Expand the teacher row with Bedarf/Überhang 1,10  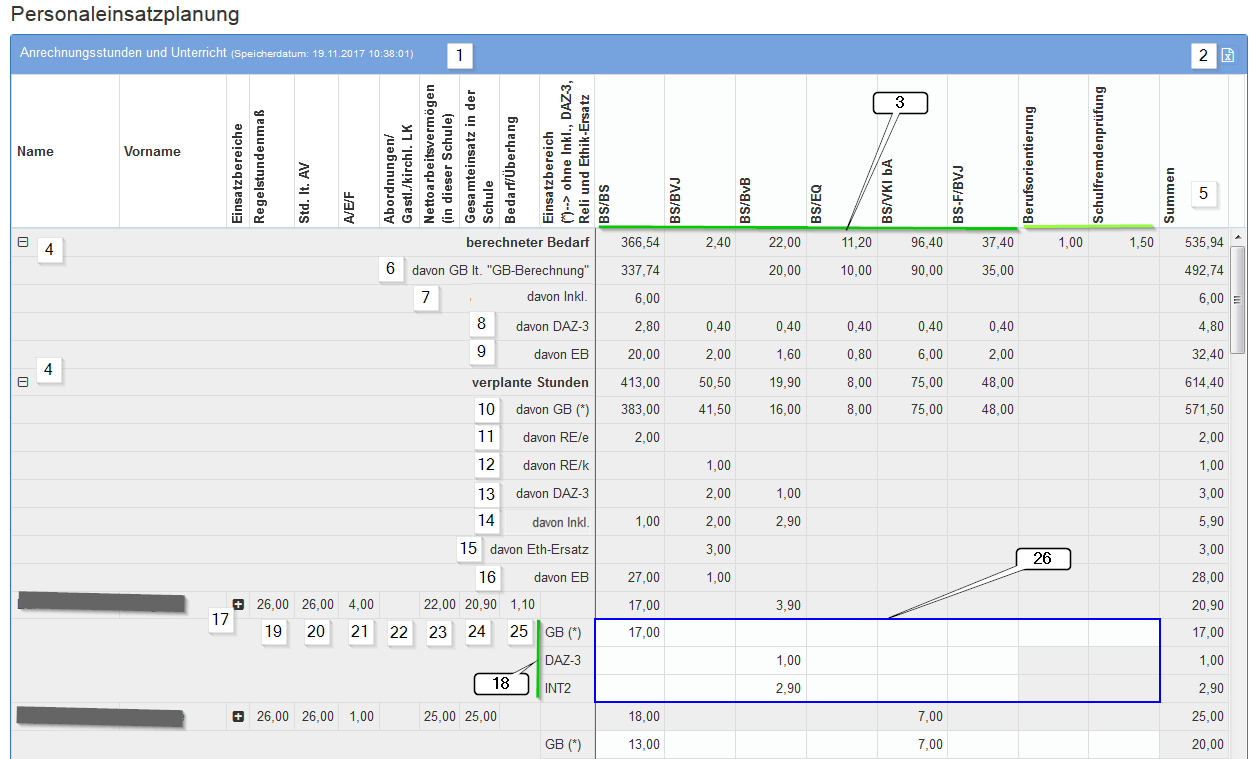238,605
